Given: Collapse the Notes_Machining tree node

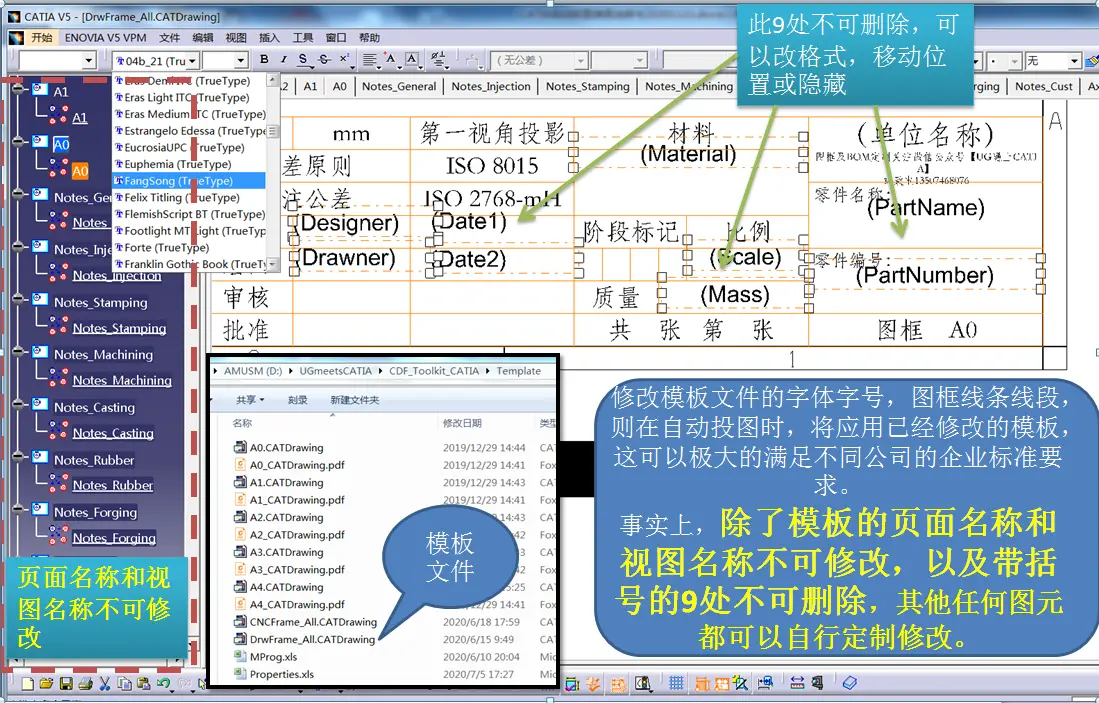Looking at the screenshot, I should click(x=18, y=352).
